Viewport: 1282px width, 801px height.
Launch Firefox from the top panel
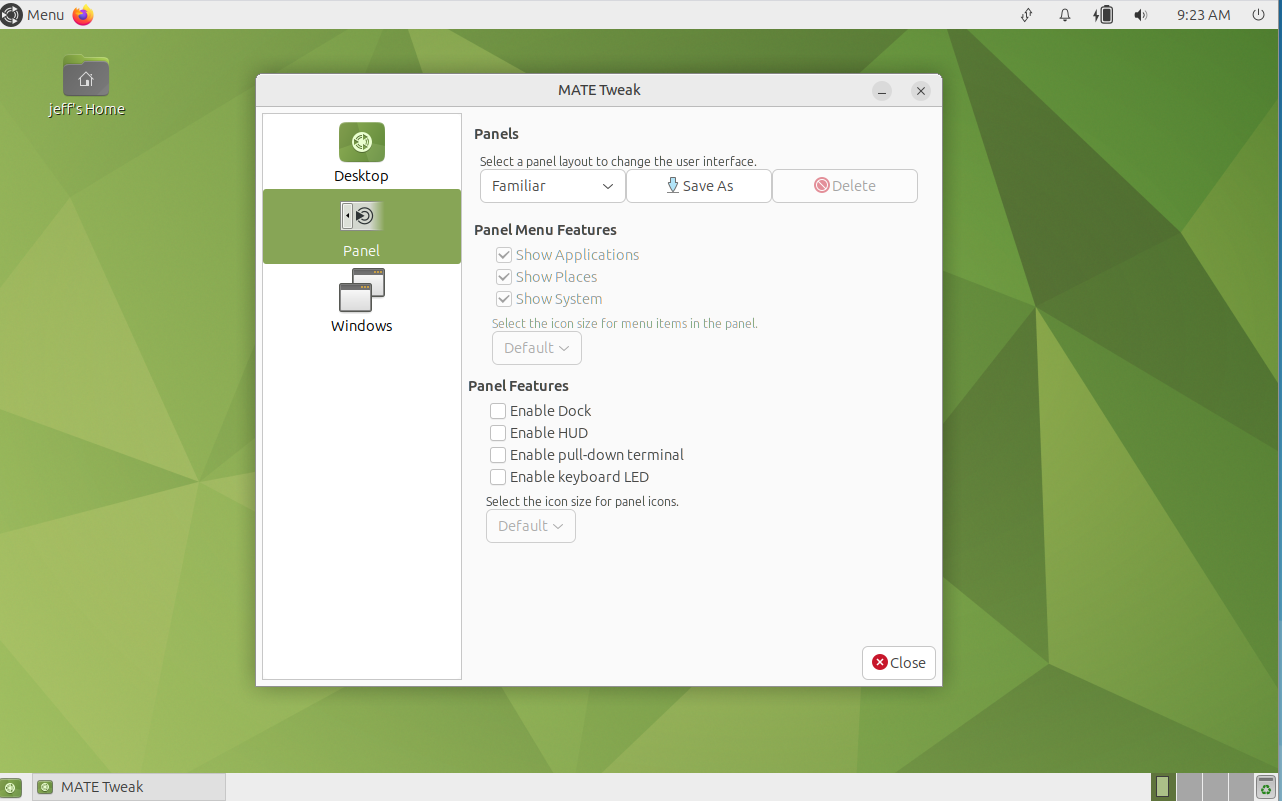click(x=83, y=15)
